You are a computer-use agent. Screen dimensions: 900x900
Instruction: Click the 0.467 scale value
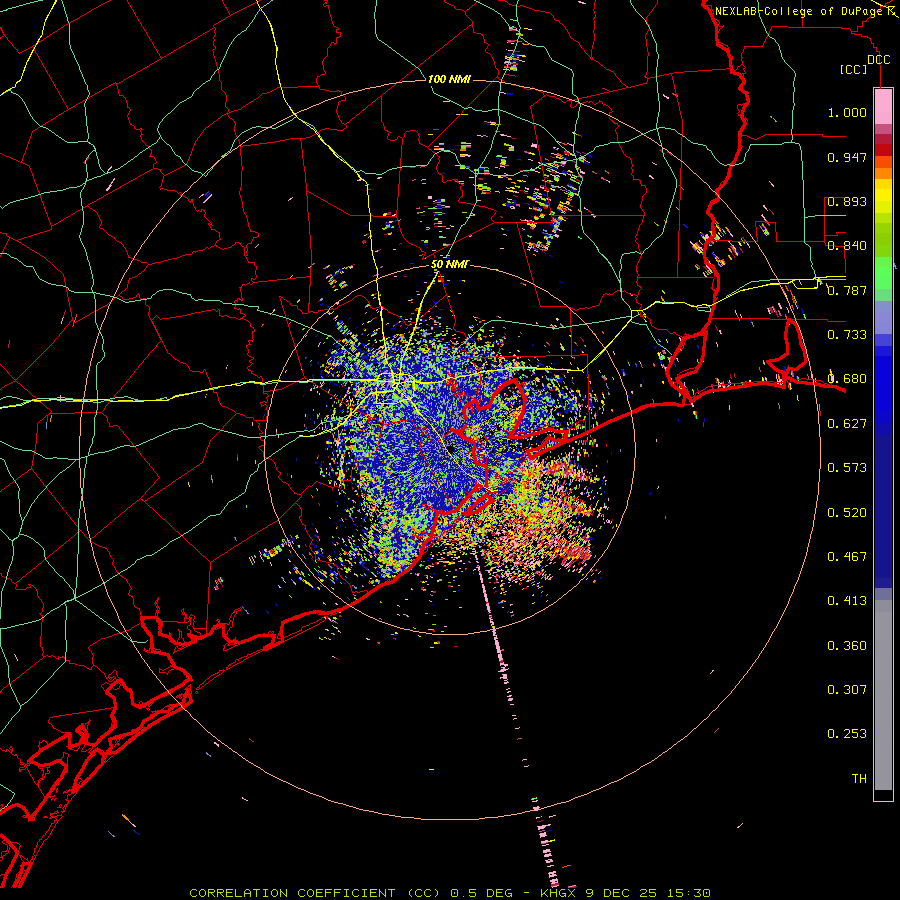tap(847, 557)
